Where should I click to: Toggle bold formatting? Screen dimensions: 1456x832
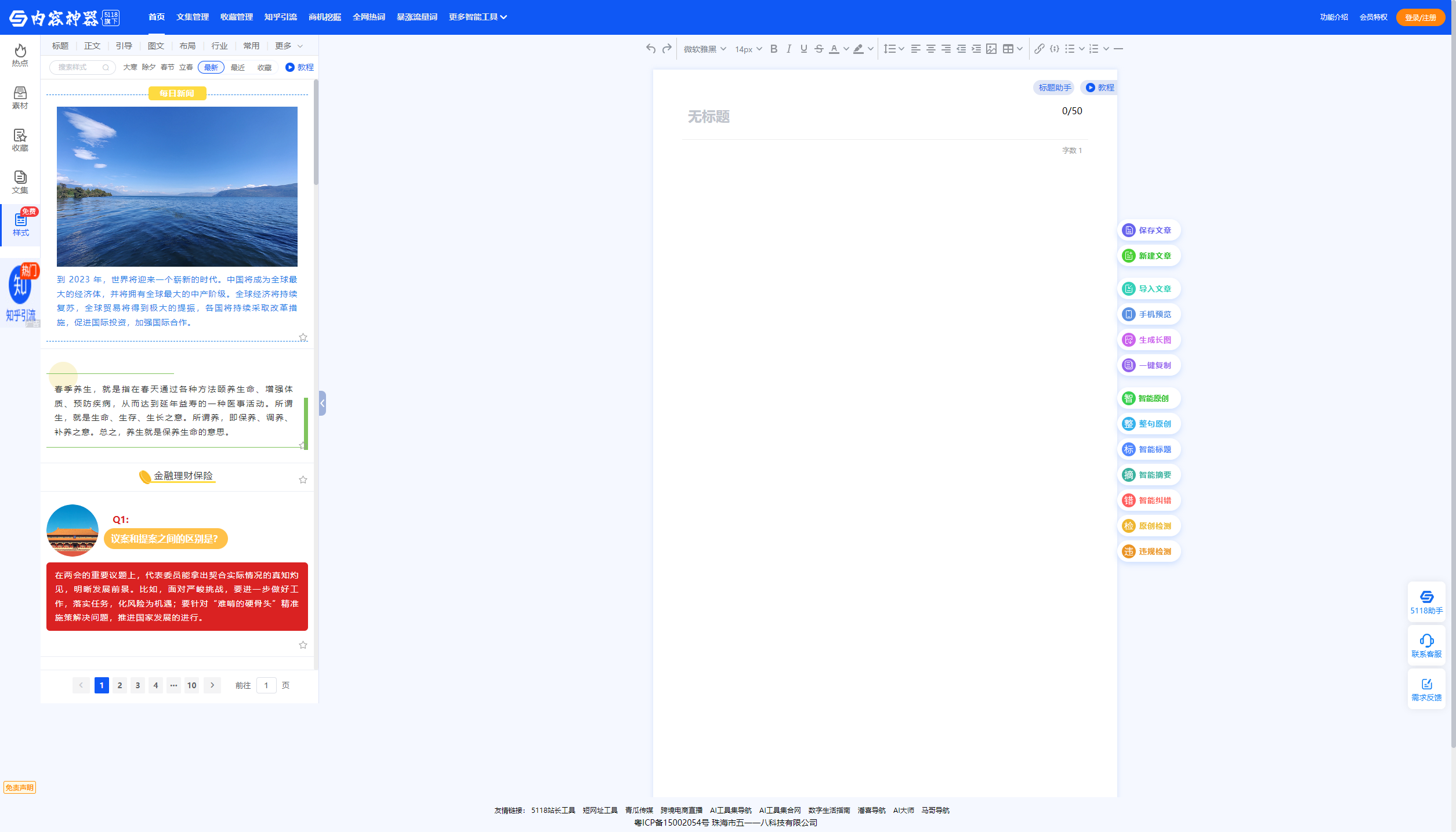click(x=773, y=49)
